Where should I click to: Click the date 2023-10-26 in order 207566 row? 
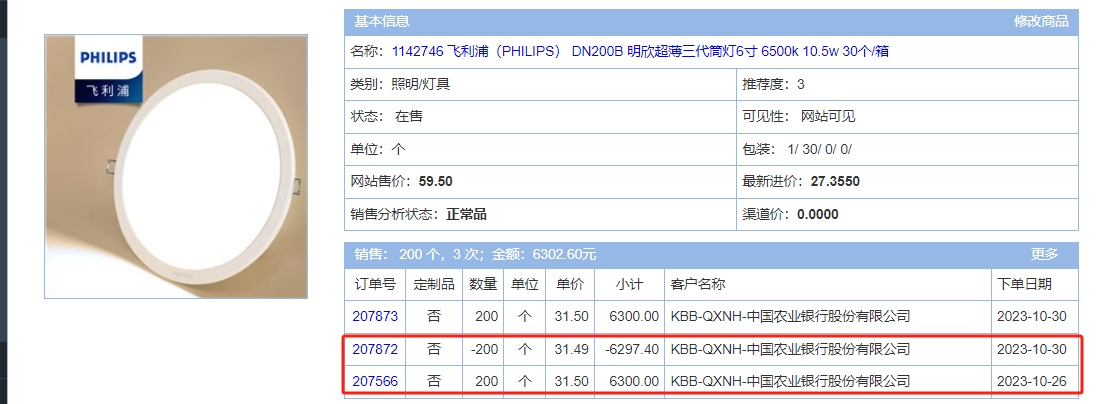point(1032,381)
